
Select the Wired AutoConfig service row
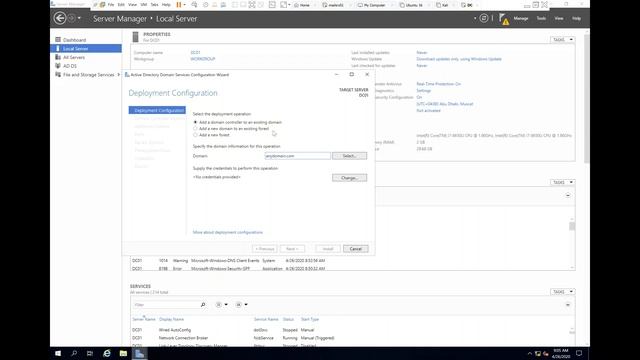point(351,330)
